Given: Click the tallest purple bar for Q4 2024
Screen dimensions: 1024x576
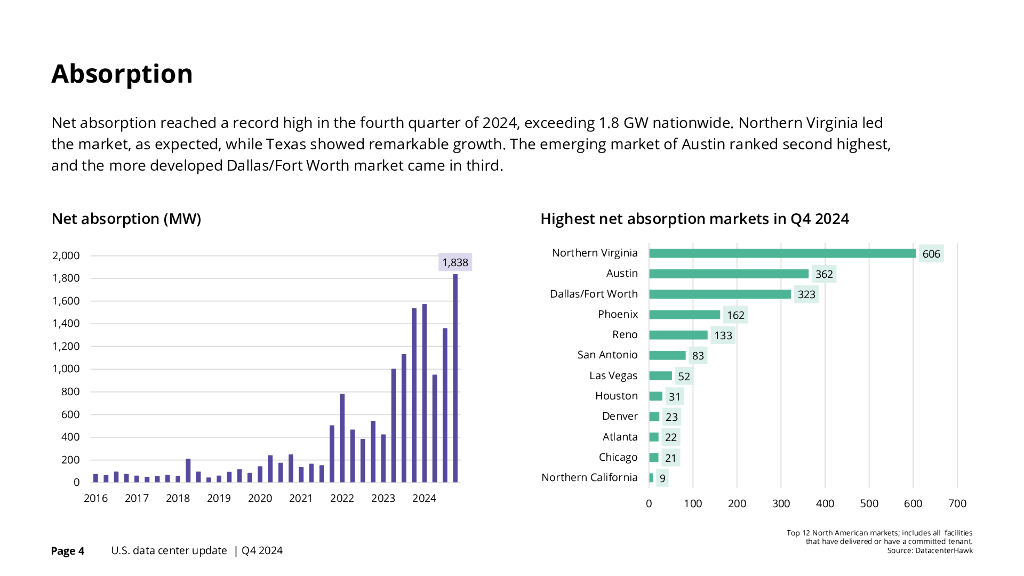Looking at the screenshot, I should pyautogui.click(x=455, y=378).
